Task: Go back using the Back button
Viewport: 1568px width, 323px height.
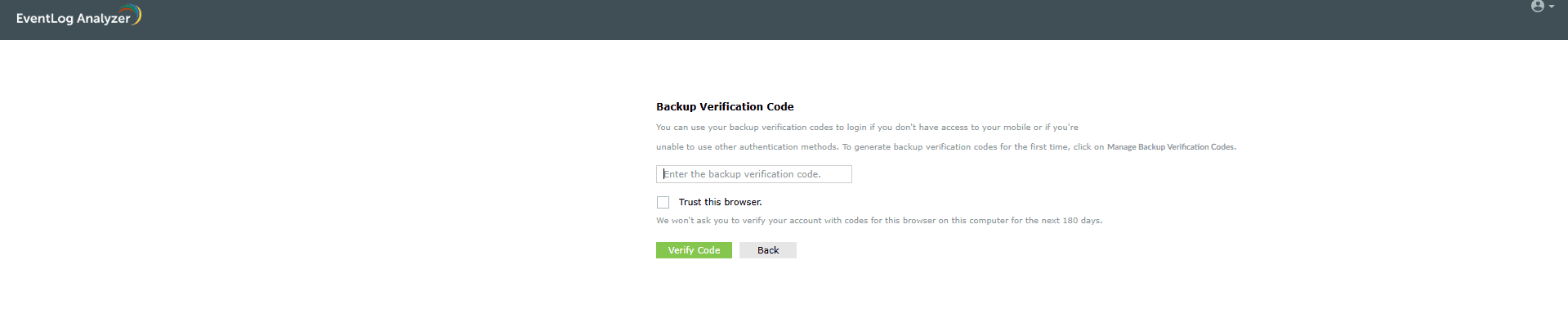Action: click(x=768, y=250)
